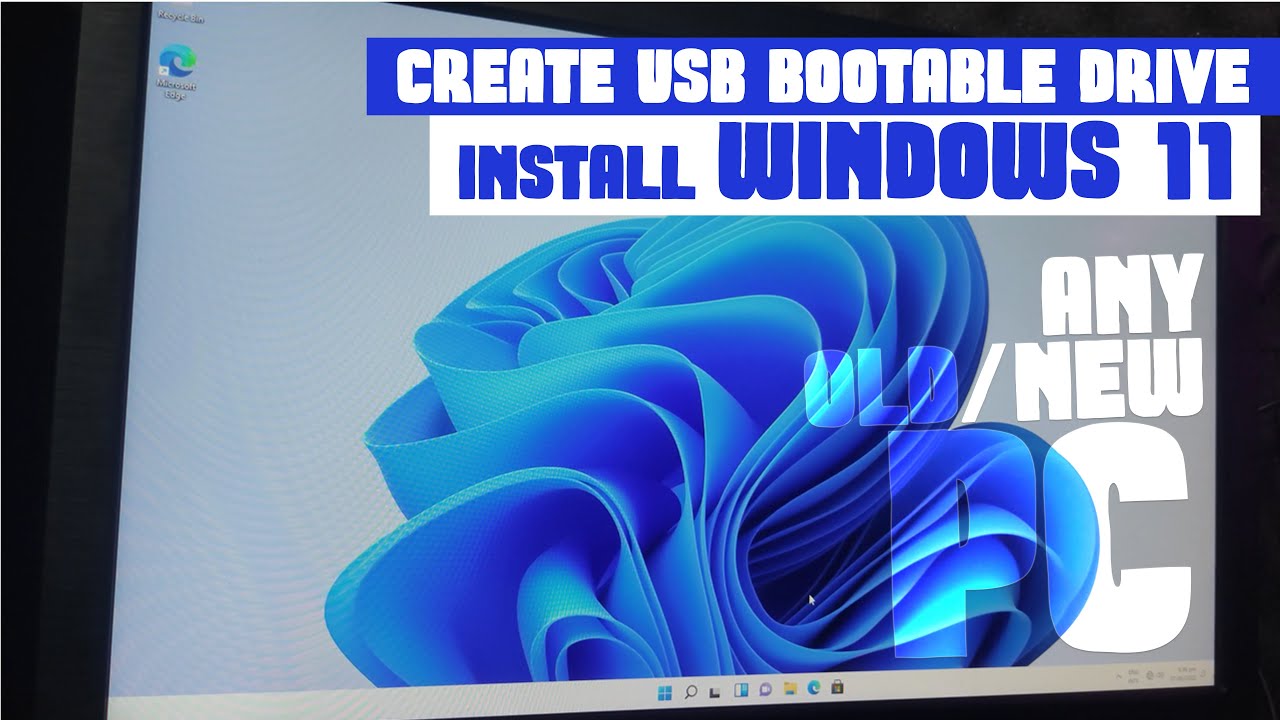
Task: Open Task View on taskbar
Action: 714,692
